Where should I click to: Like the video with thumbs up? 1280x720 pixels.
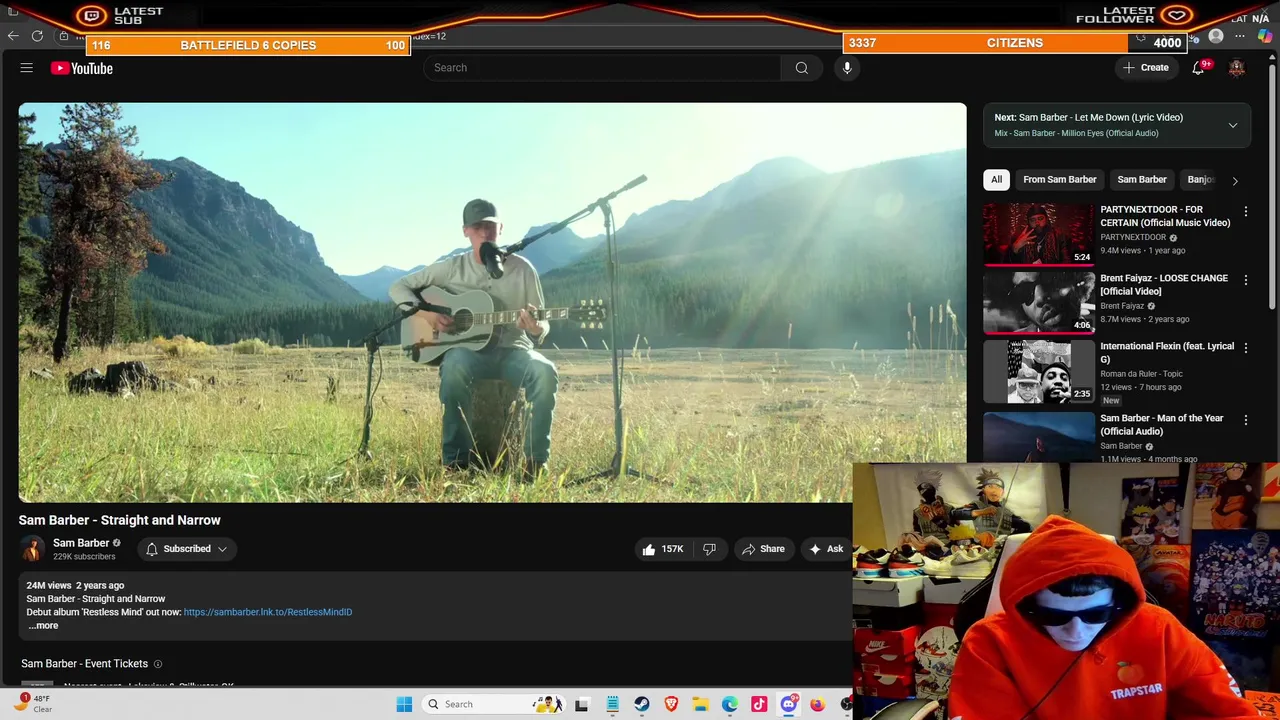point(662,549)
